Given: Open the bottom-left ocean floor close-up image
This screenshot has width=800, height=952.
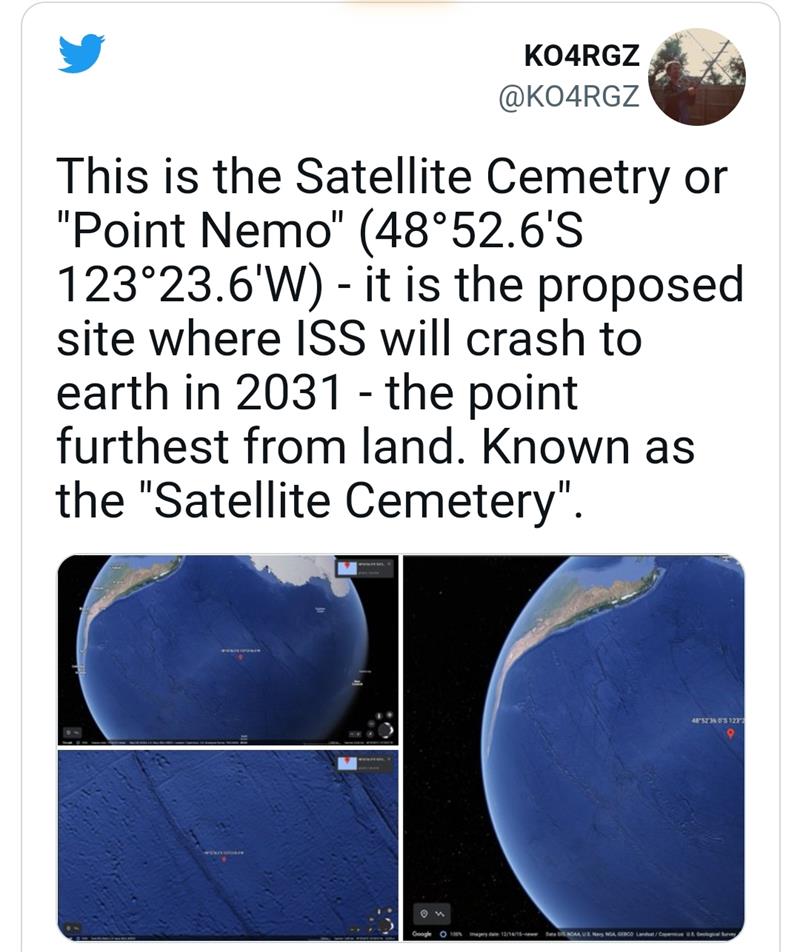Looking at the screenshot, I should (228, 845).
